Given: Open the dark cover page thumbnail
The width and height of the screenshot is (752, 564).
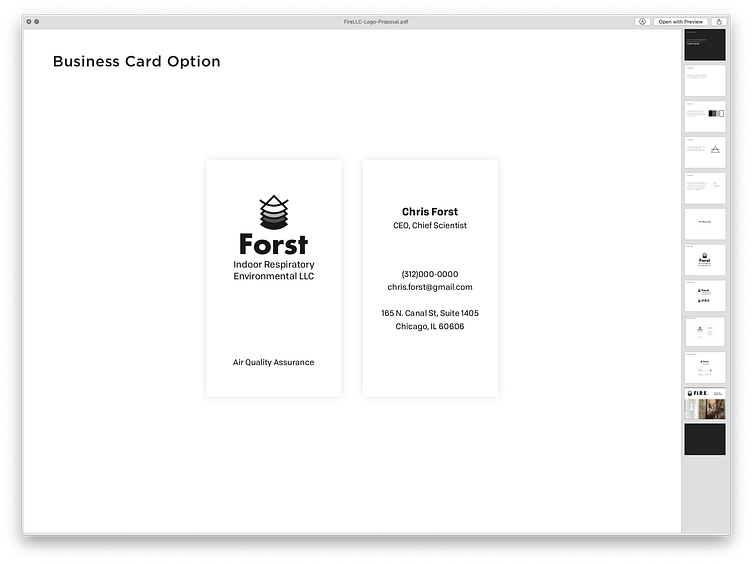Looking at the screenshot, I should (705, 45).
